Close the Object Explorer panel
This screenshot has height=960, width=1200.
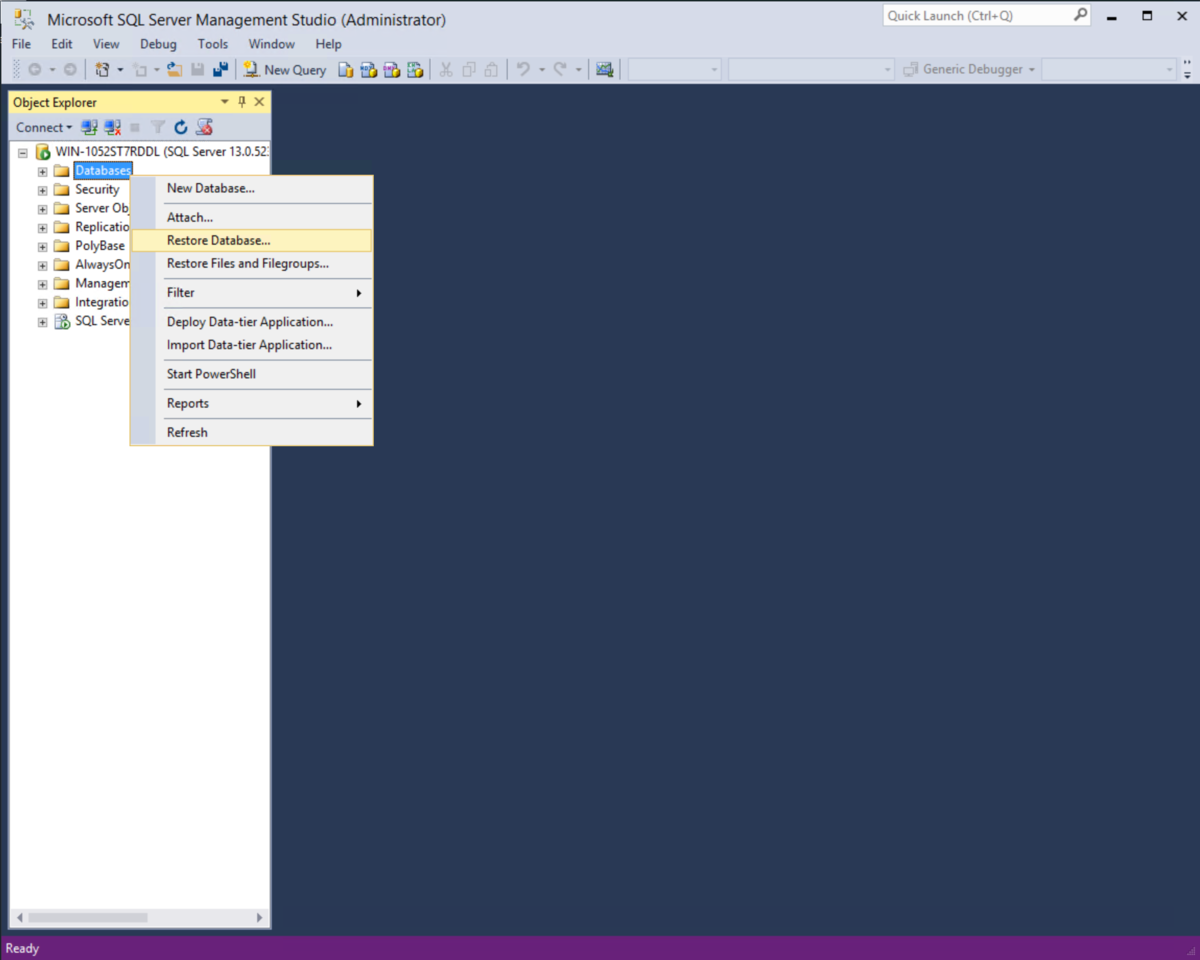point(259,102)
